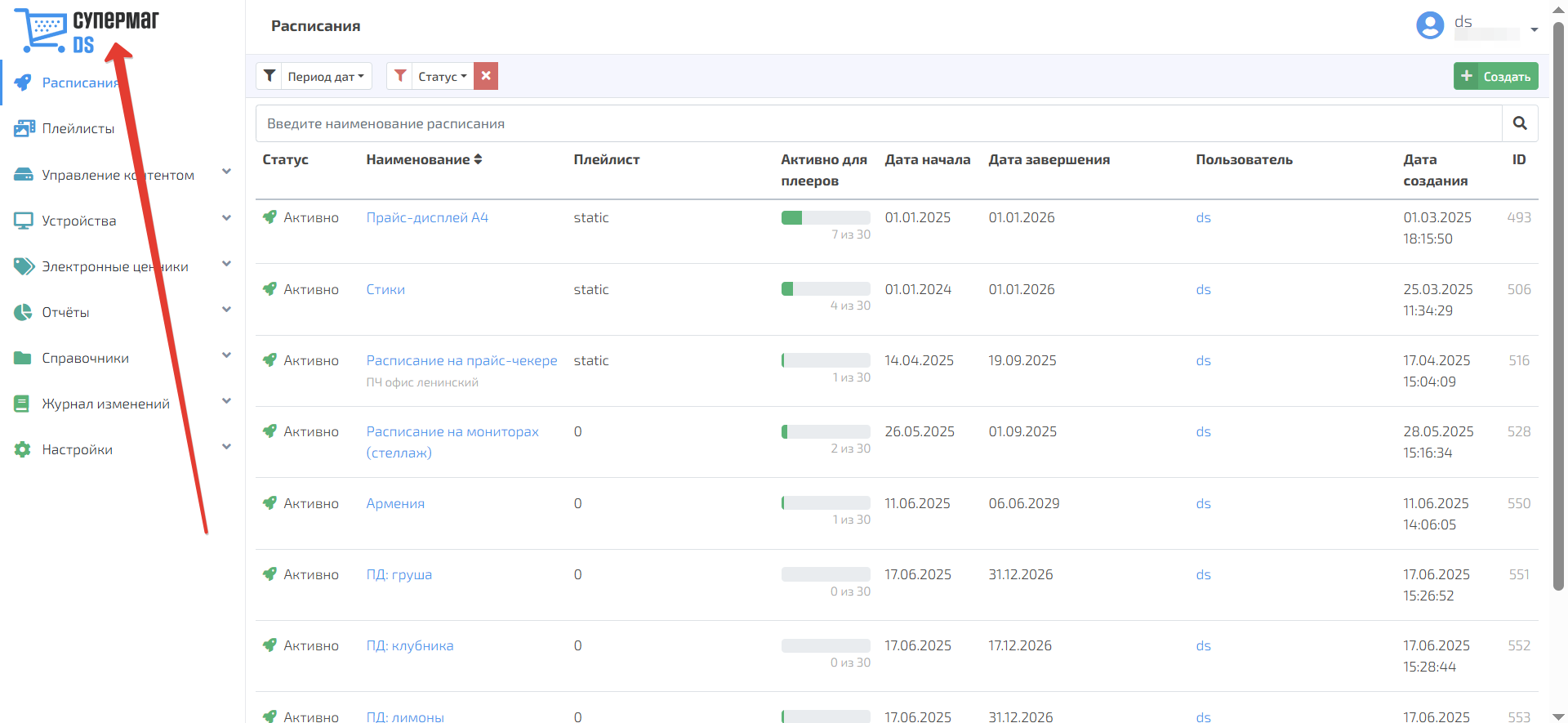Click the user avatar icon
The image size is (1568, 723).
pos(1430,25)
